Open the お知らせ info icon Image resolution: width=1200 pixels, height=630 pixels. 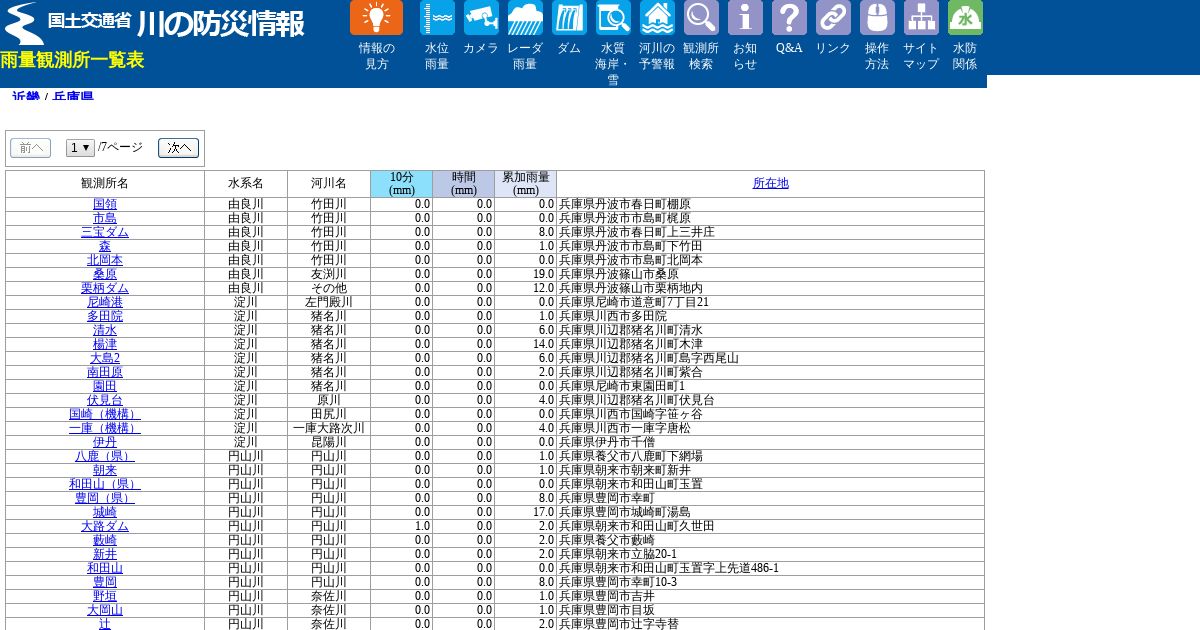pos(745,18)
